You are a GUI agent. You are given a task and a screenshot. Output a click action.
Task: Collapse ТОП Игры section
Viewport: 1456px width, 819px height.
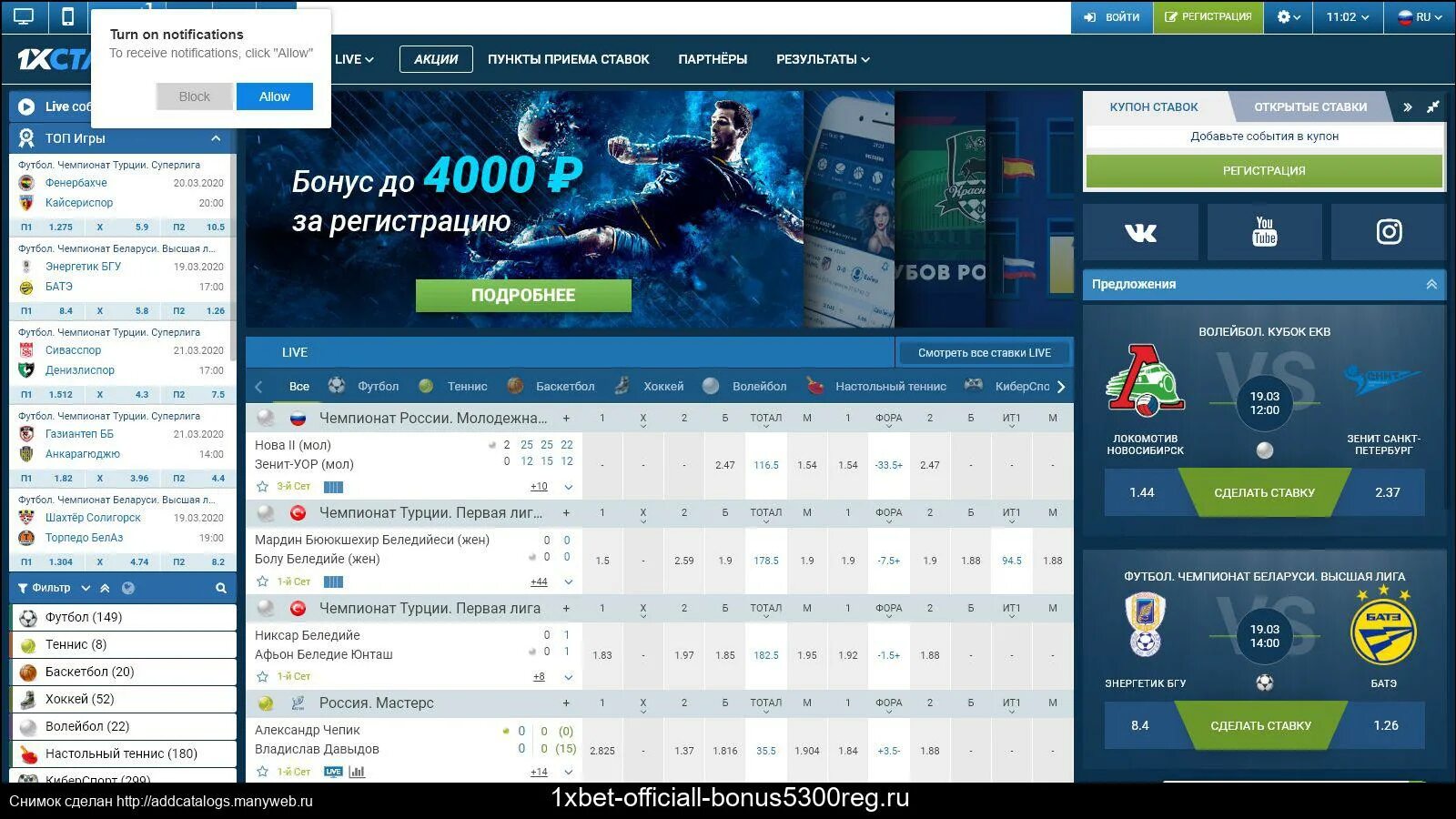pyautogui.click(x=216, y=138)
